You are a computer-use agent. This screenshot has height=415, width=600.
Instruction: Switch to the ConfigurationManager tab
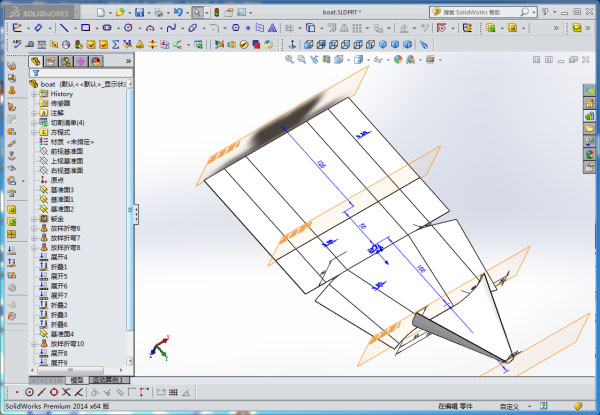[x=66, y=61]
